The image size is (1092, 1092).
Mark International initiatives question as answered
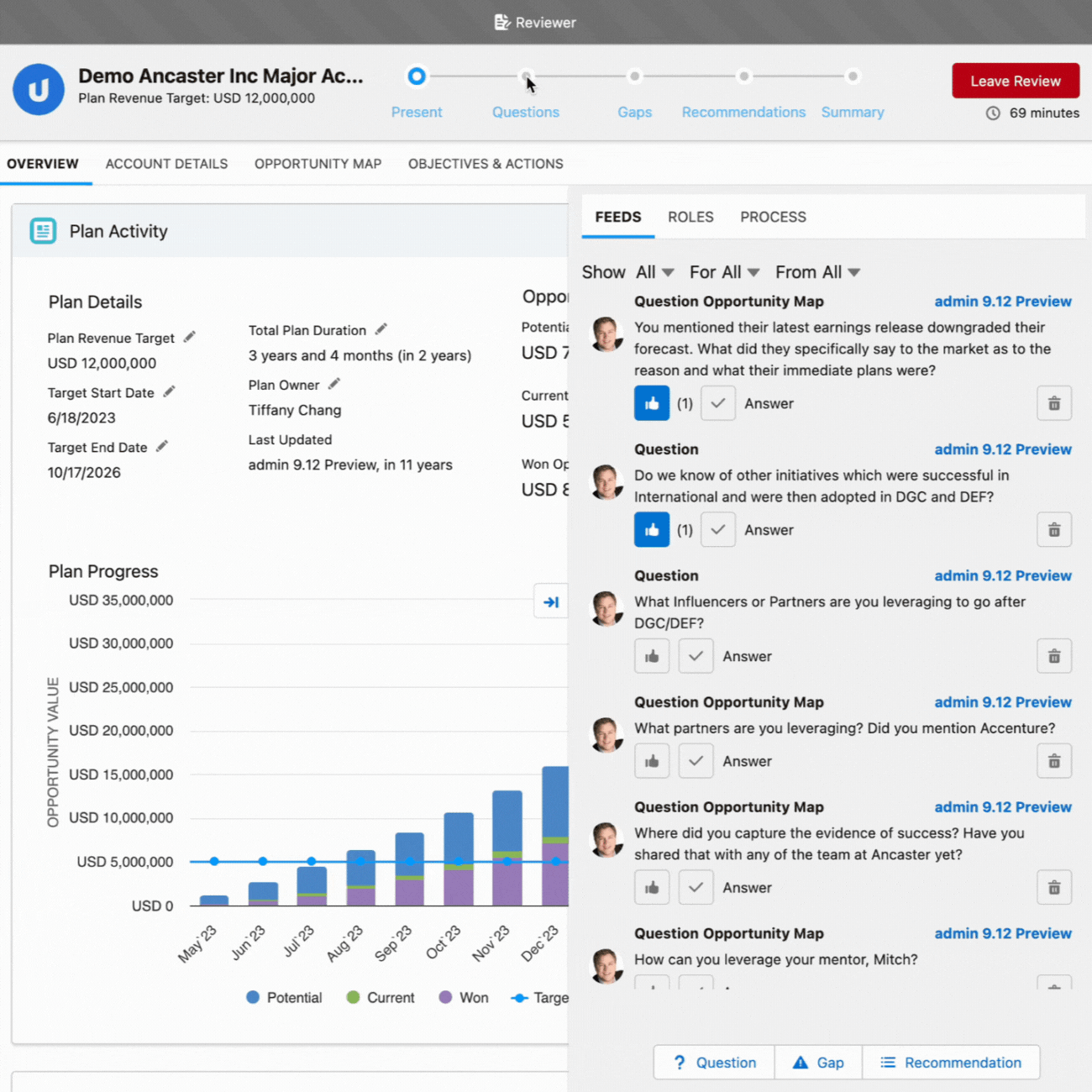coord(718,530)
